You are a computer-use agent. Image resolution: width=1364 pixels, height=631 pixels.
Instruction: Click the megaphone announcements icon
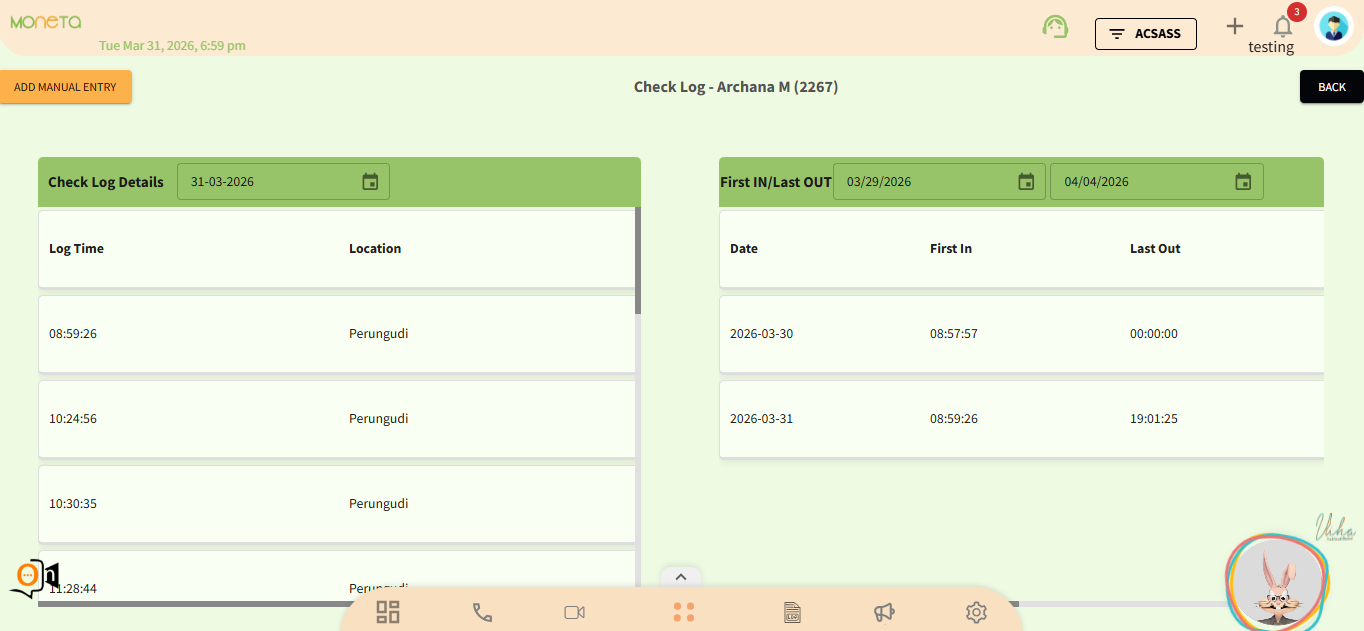[884, 612]
